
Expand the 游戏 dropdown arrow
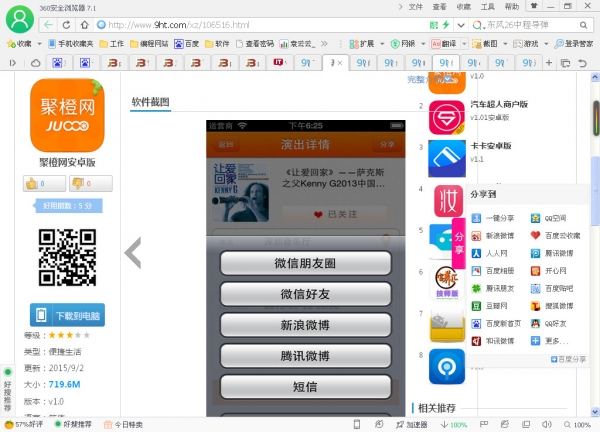(x=546, y=44)
